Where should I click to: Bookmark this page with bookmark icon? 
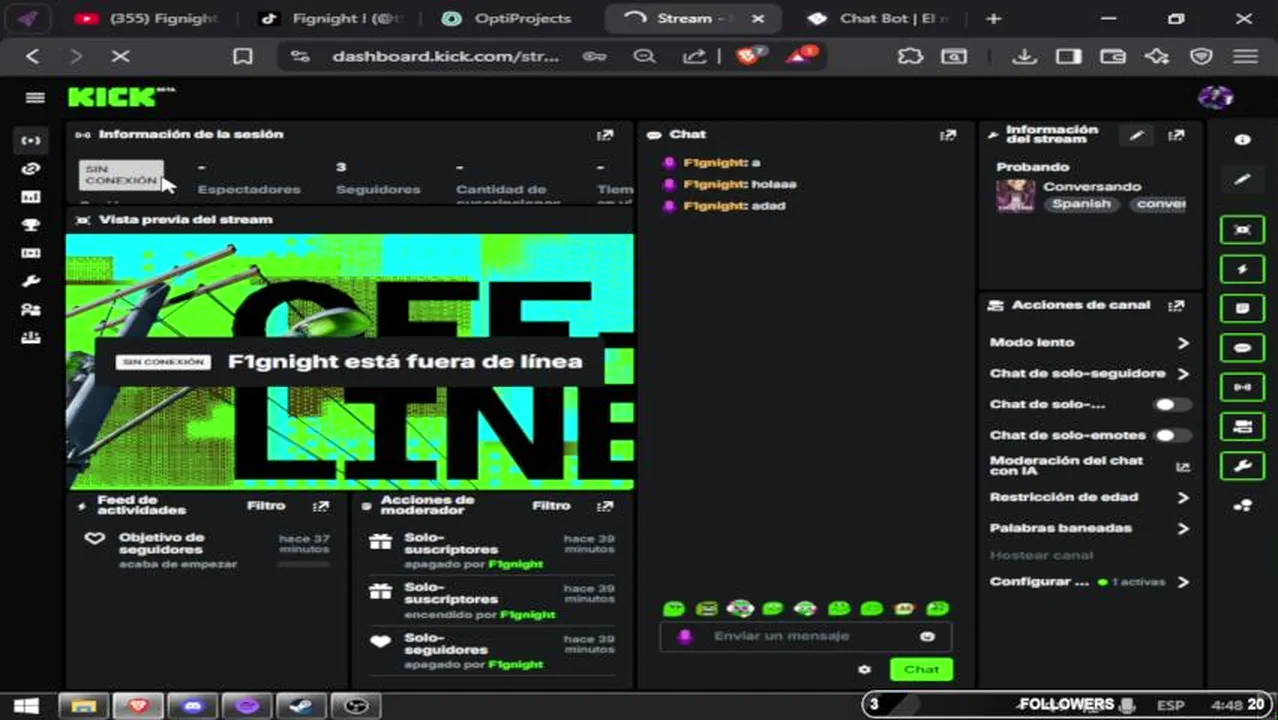(242, 57)
